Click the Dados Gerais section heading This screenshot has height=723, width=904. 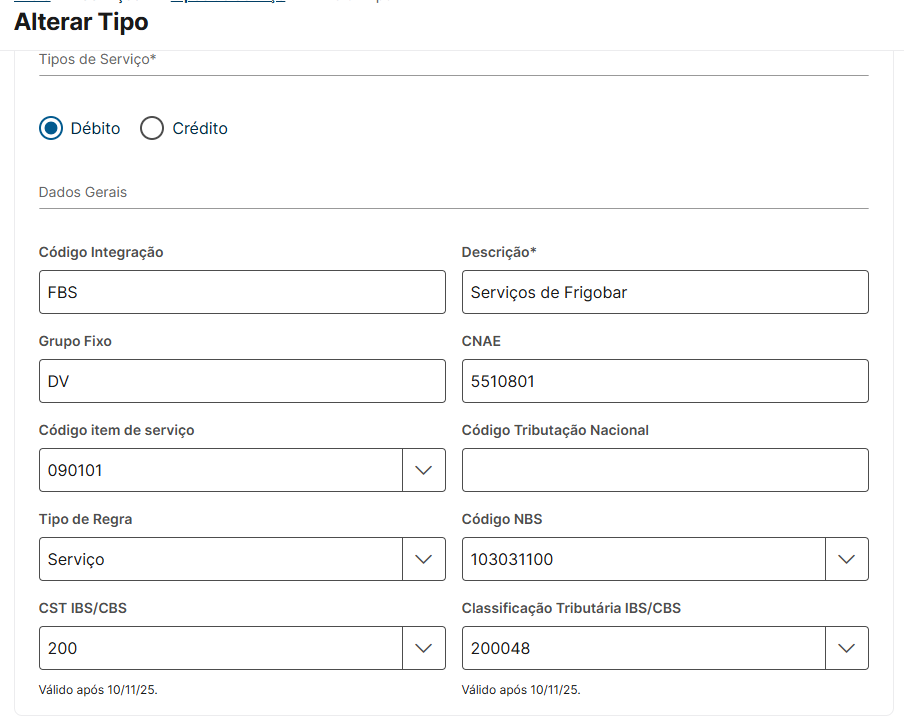pyautogui.click(x=83, y=192)
